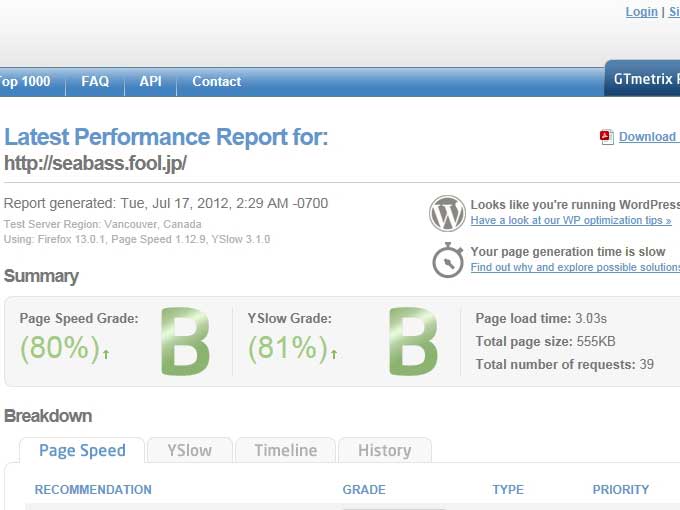Viewport: 680px width, 510px height.
Task: Open the Top 1000 navigation item
Action: (x=24, y=82)
